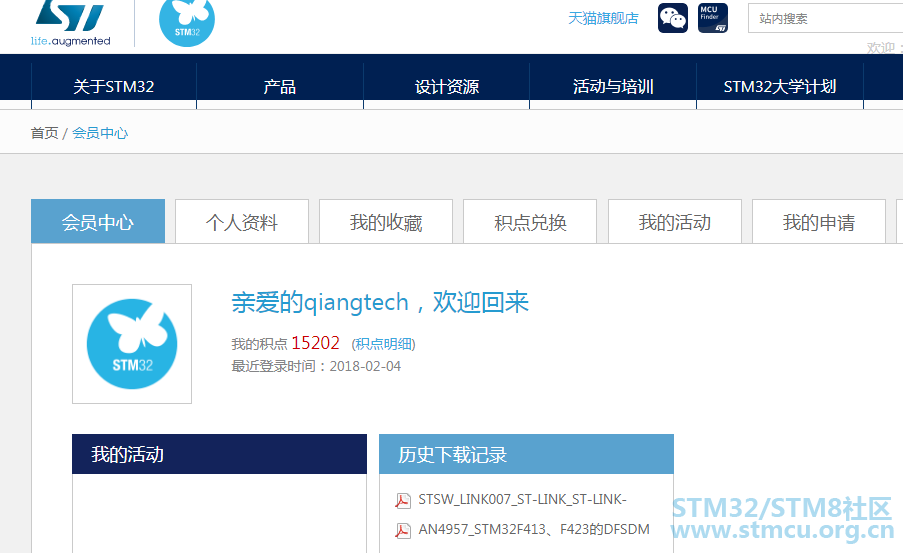The height and width of the screenshot is (553, 903).
Task: Open the AN4957_STM32F413 DFSDM download record
Action: (534, 529)
